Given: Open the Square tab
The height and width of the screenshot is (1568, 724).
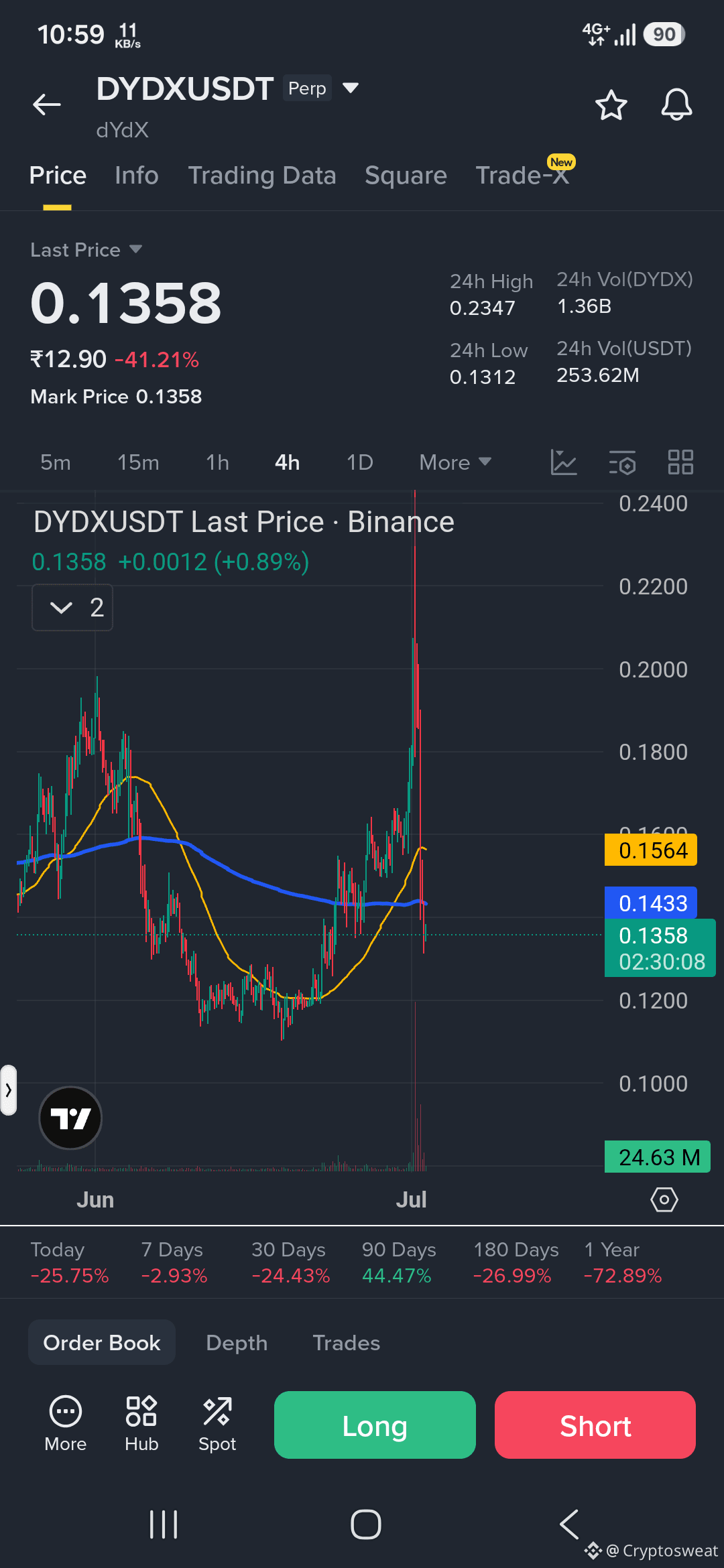Looking at the screenshot, I should (406, 176).
